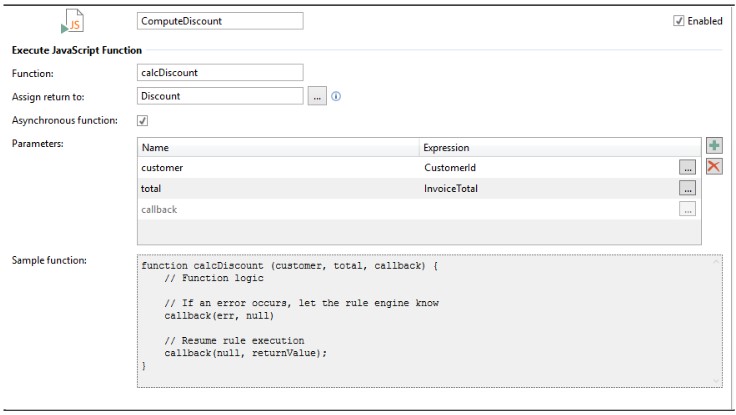This screenshot has height=415, width=736.
Task: Select the total parameter name cell
Action: tap(278, 188)
